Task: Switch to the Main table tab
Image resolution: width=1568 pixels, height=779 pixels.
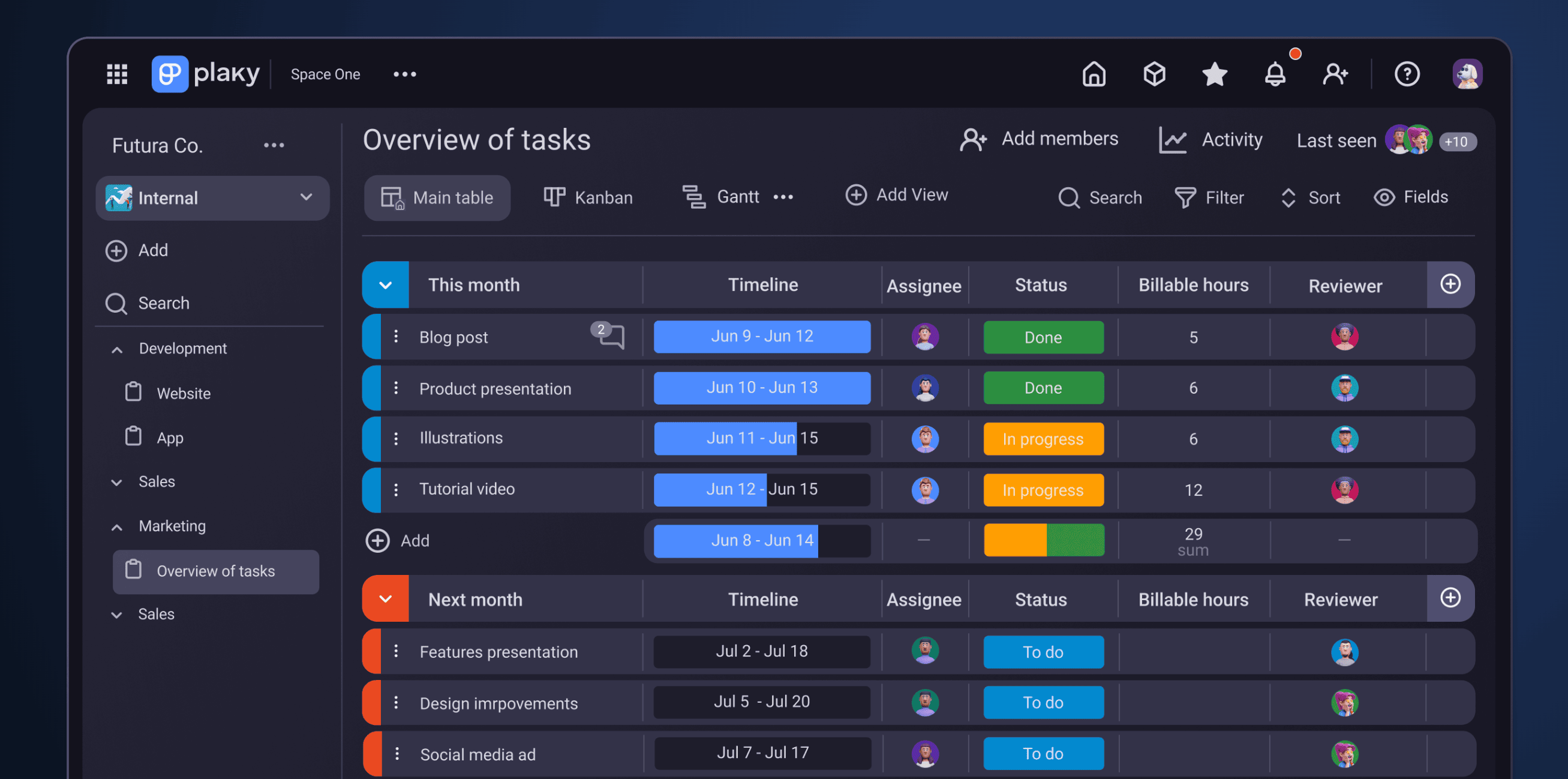Action: (x=437, y=197)
